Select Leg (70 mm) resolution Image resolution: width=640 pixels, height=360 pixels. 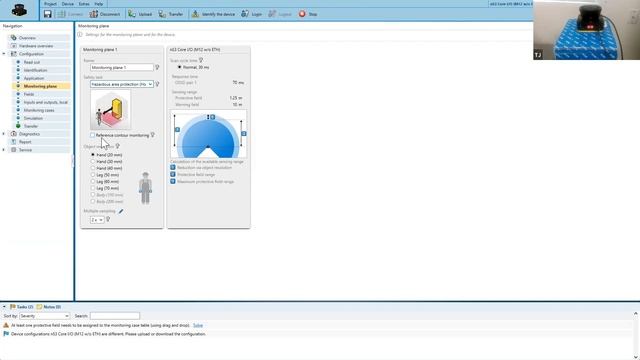click(x=93, y=188)
